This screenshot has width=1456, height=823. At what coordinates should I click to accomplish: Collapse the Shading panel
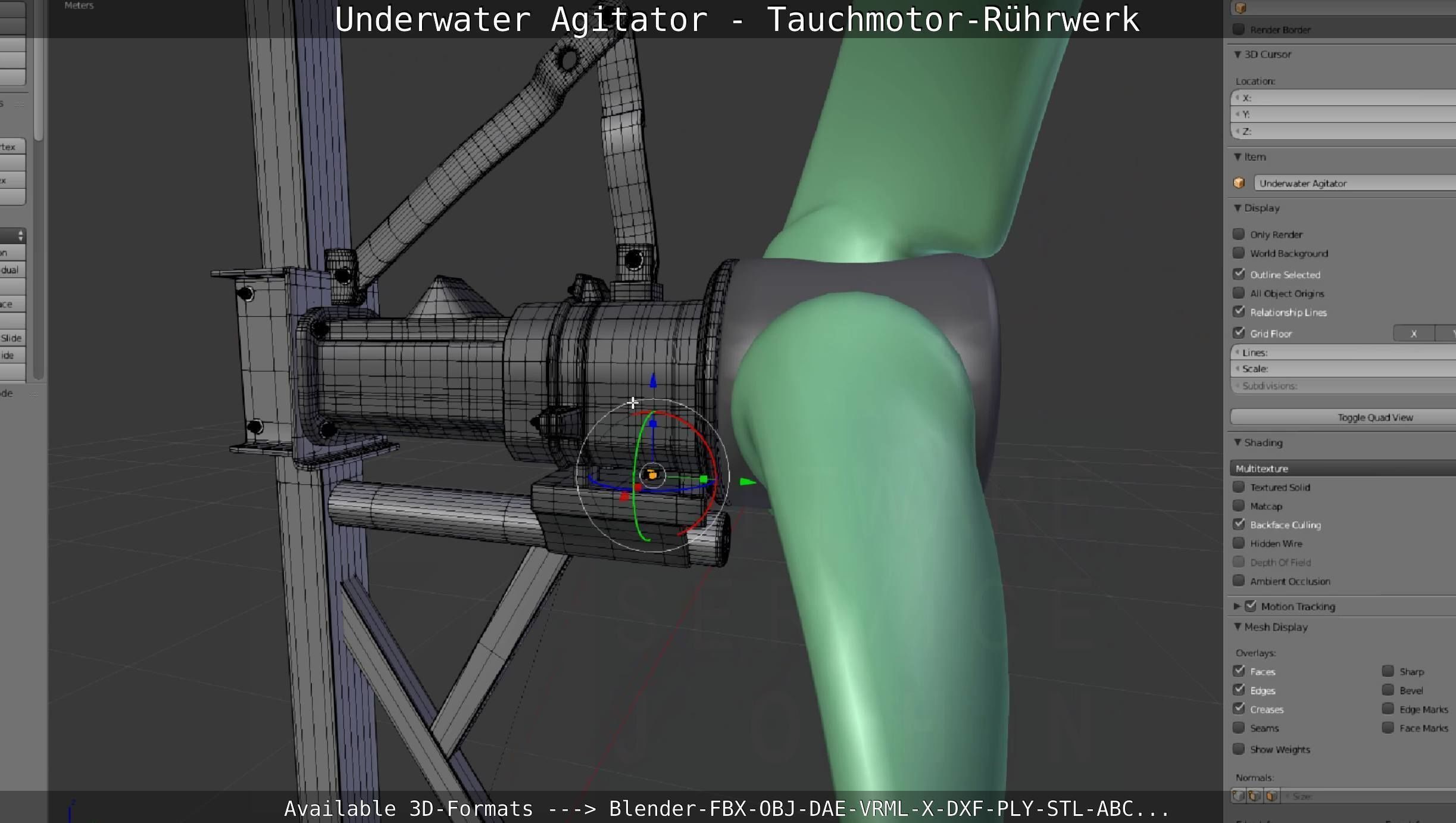coord(1238,442)
